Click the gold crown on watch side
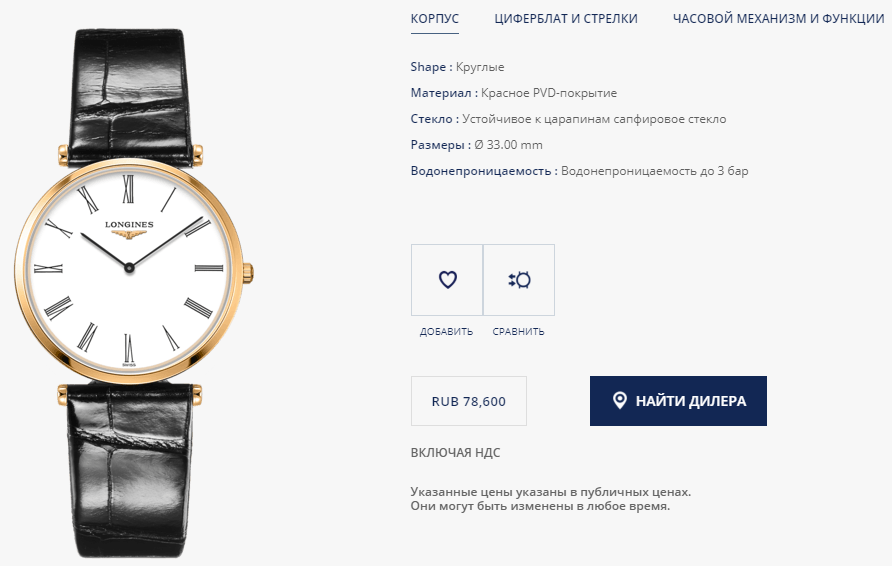 point(248,274)
